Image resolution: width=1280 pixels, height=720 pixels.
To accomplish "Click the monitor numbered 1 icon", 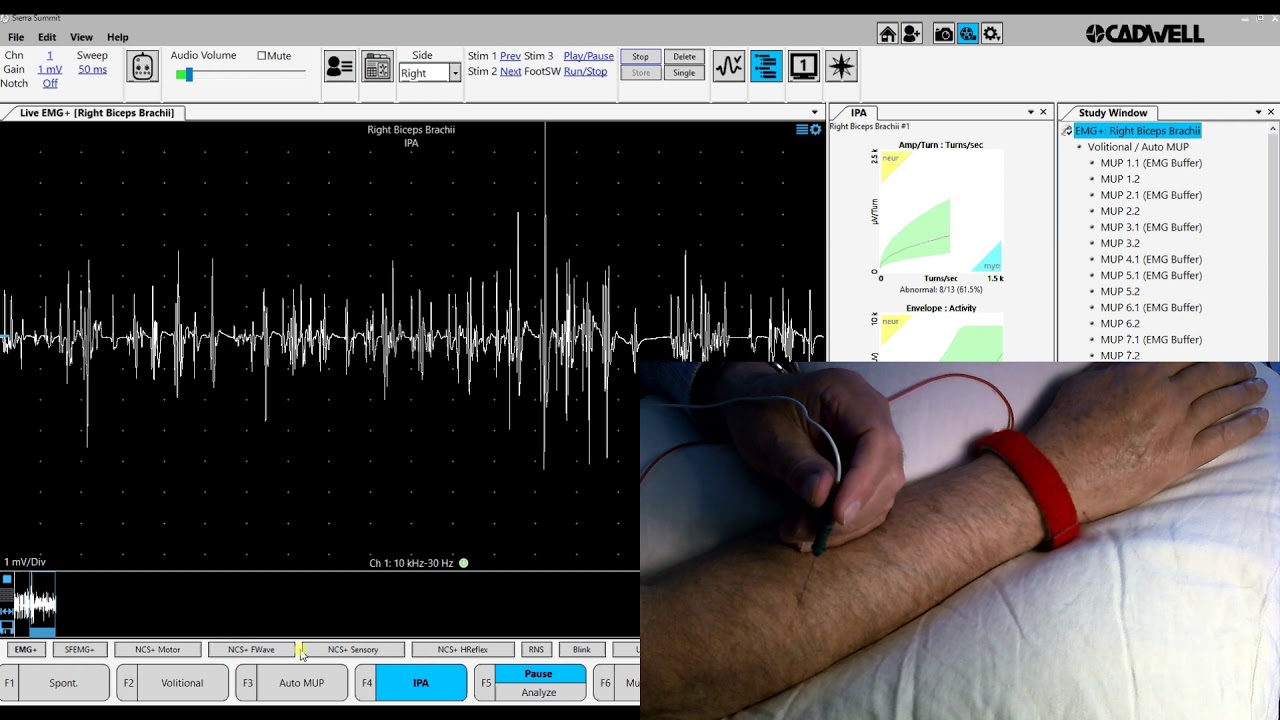I will pos(804,67).
